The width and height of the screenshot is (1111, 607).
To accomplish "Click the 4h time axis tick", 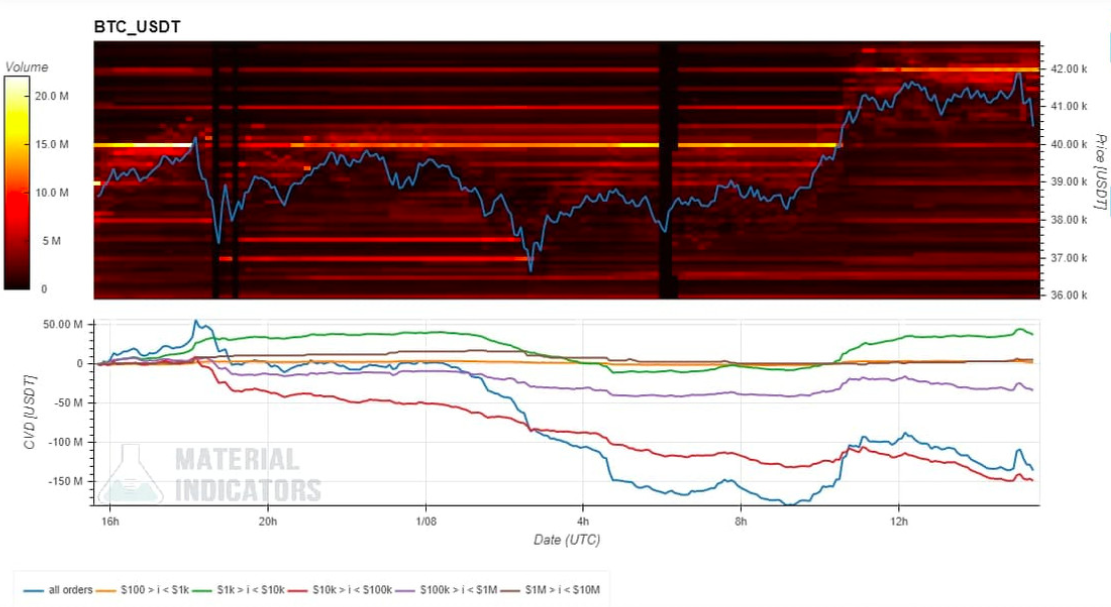I will 583,521.
